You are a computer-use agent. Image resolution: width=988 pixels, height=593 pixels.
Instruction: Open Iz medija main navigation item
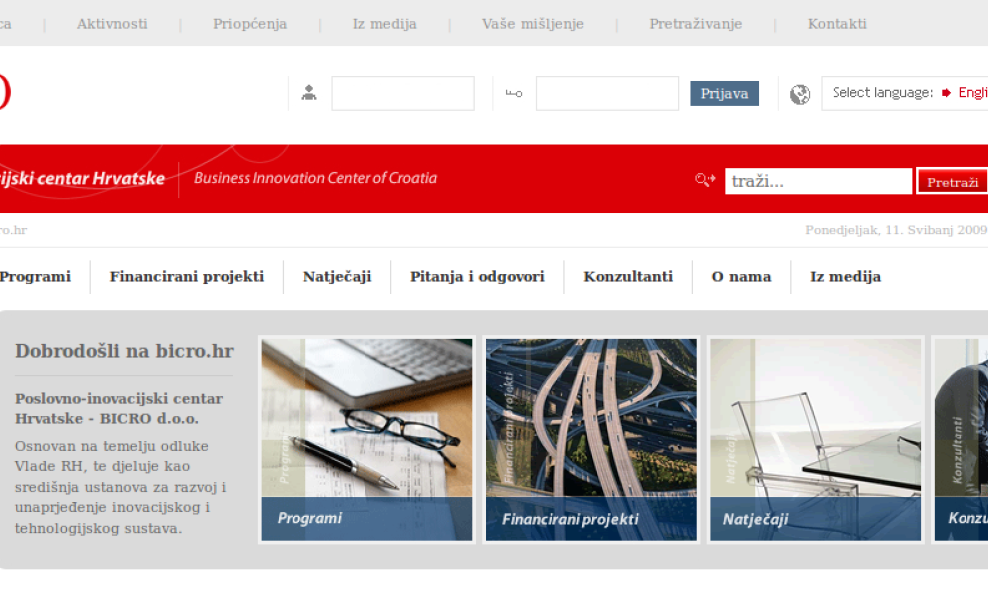click(846, 277)
